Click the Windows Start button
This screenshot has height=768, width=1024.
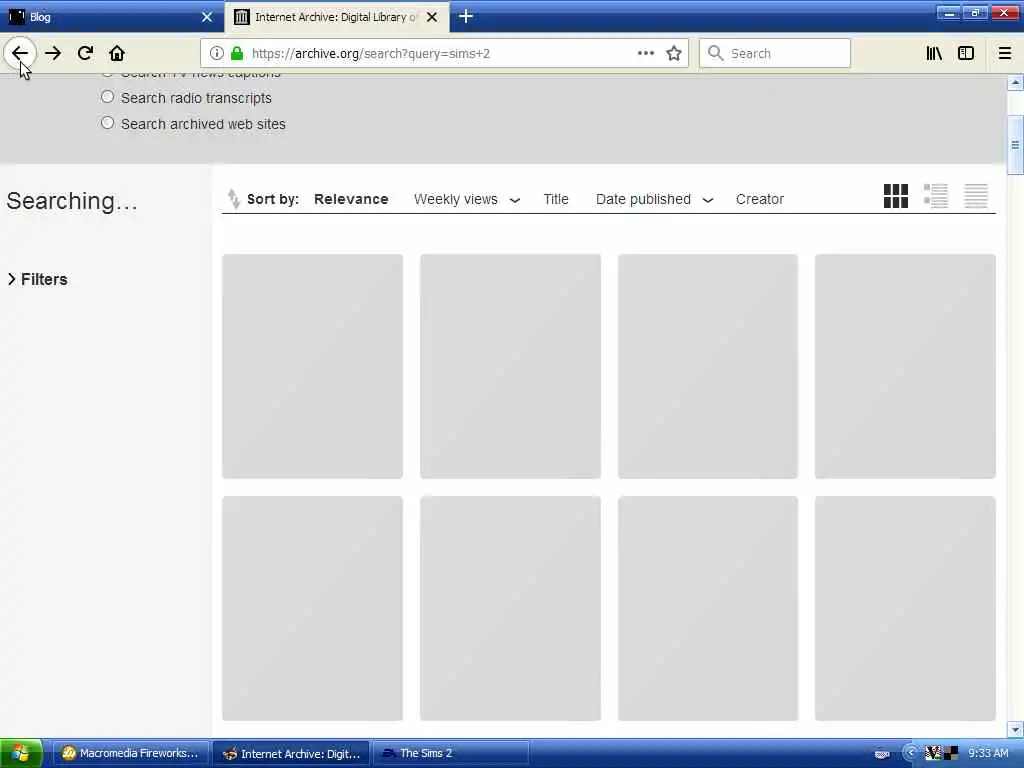[21, 753]
